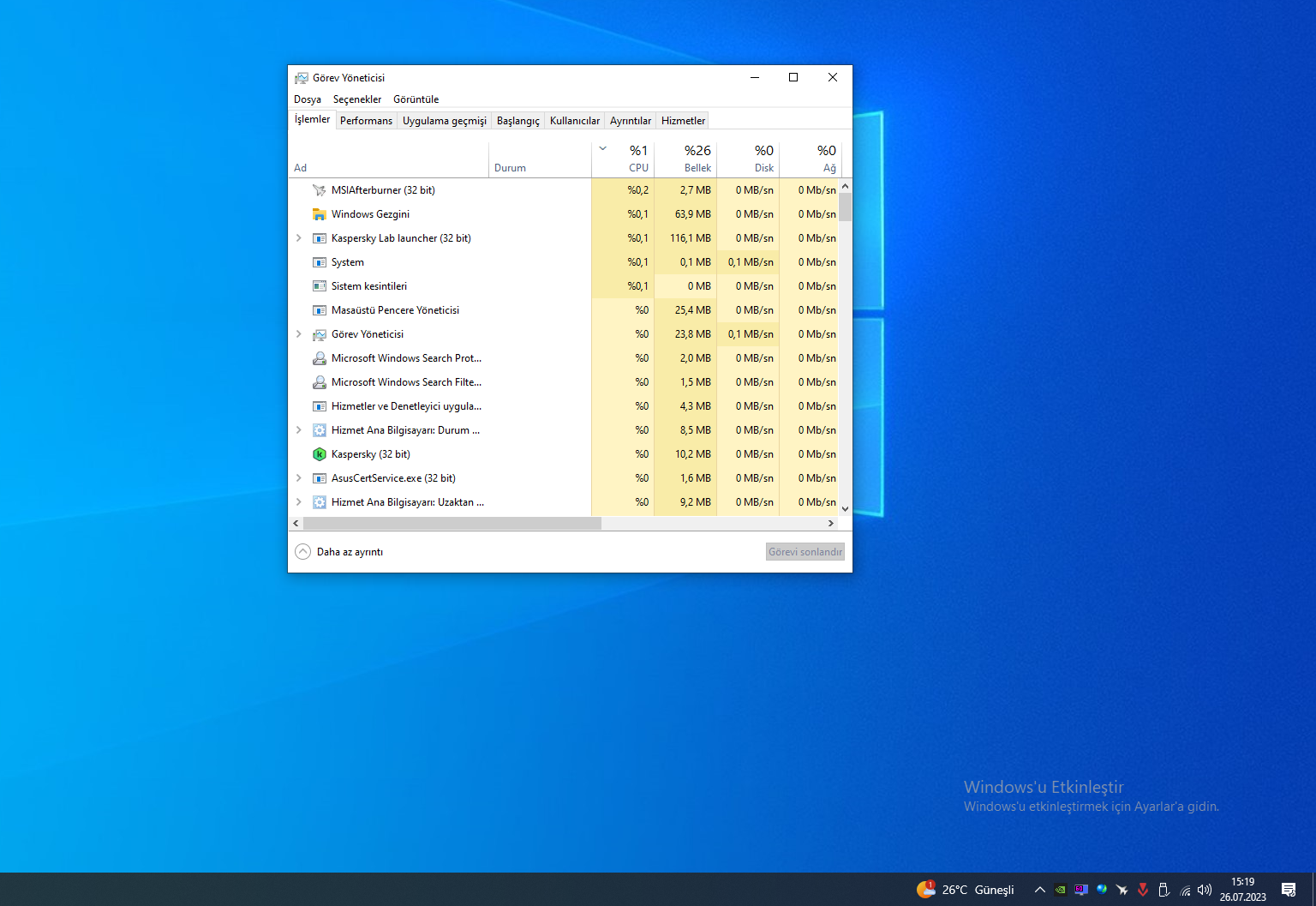Open the volume speaker tray icon
The height and width of the screenshot is (906, 1316).
[x=1205, y=890]
